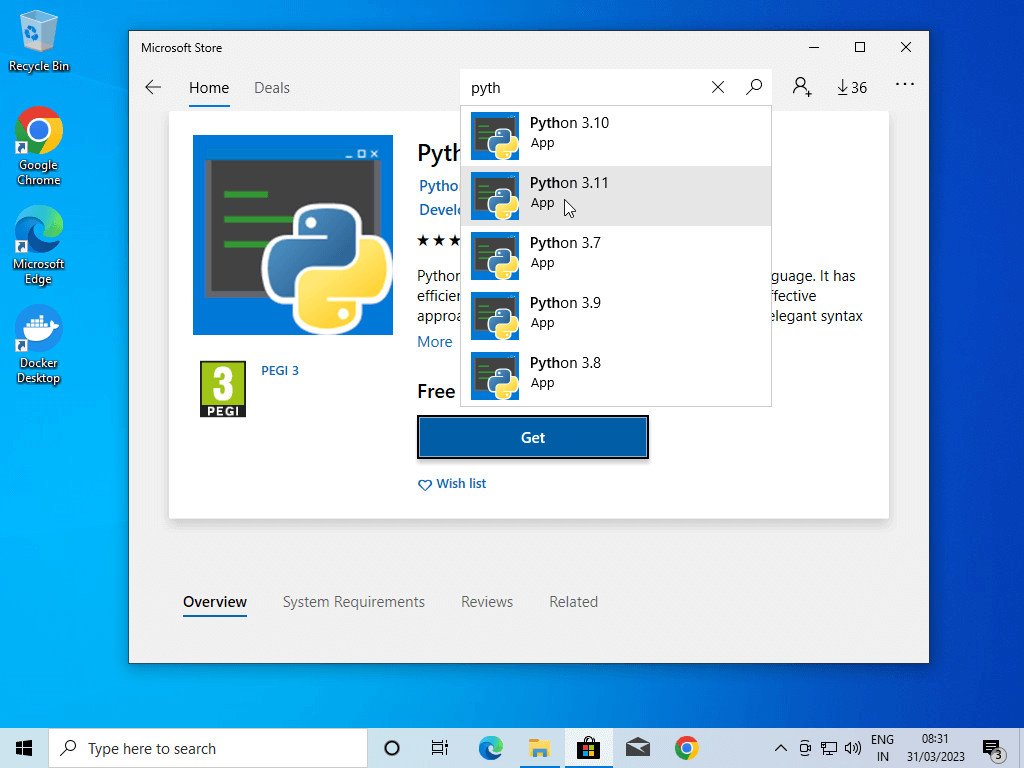Image resolution: width=1024 pixels, height=768 pixels.
Task: Open File Explorer from the taskbar
Action: pos(539,748)
